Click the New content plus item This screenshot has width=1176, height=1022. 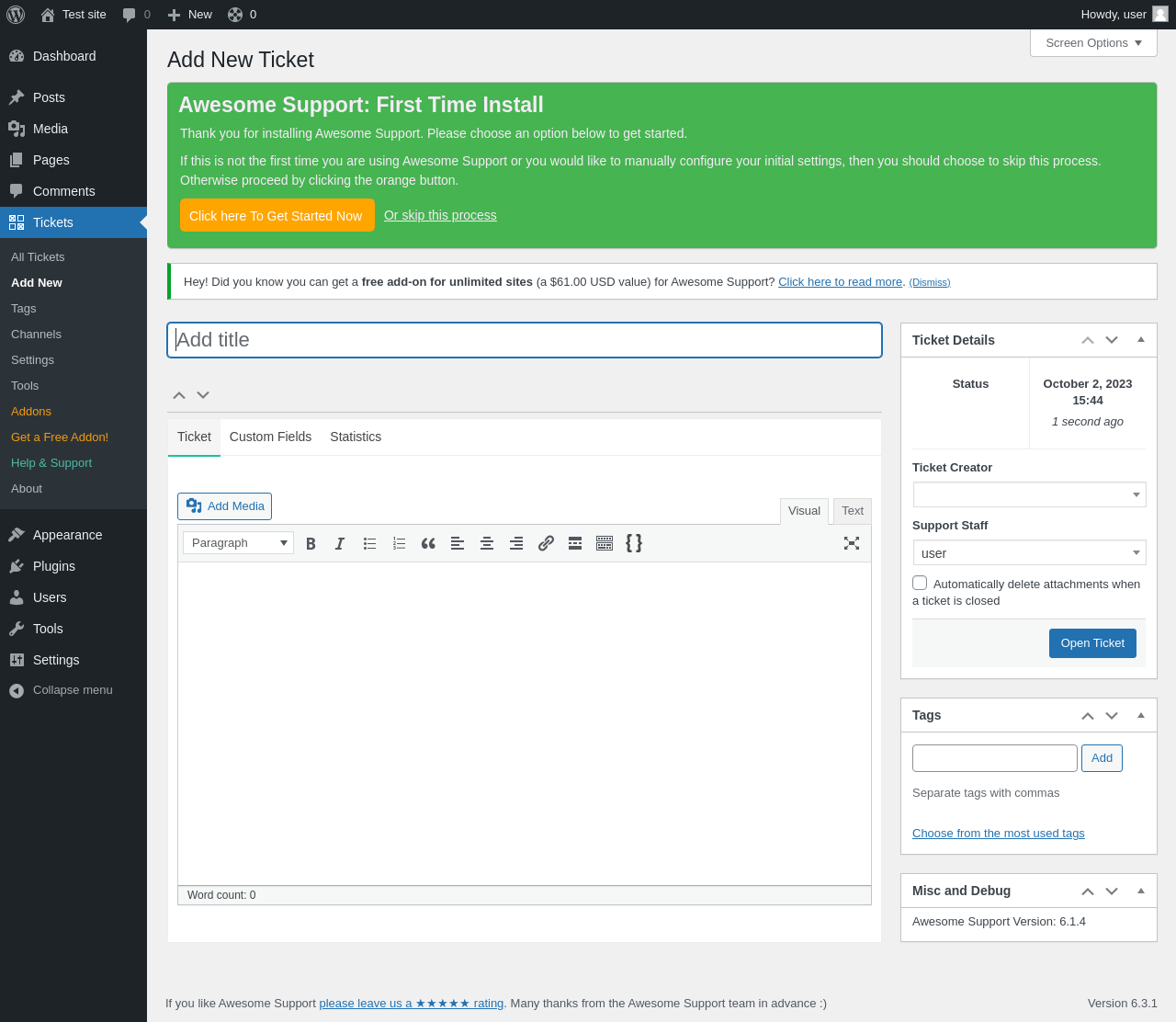[189, 15]
